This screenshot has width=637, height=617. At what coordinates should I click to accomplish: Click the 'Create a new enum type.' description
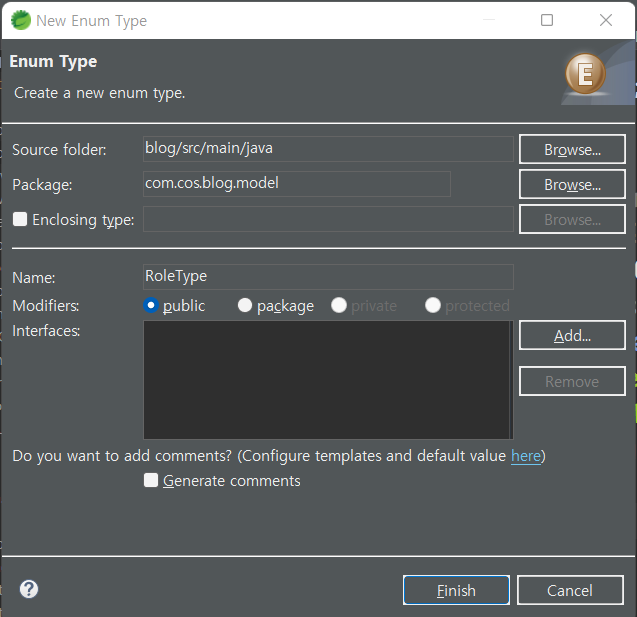100,93
